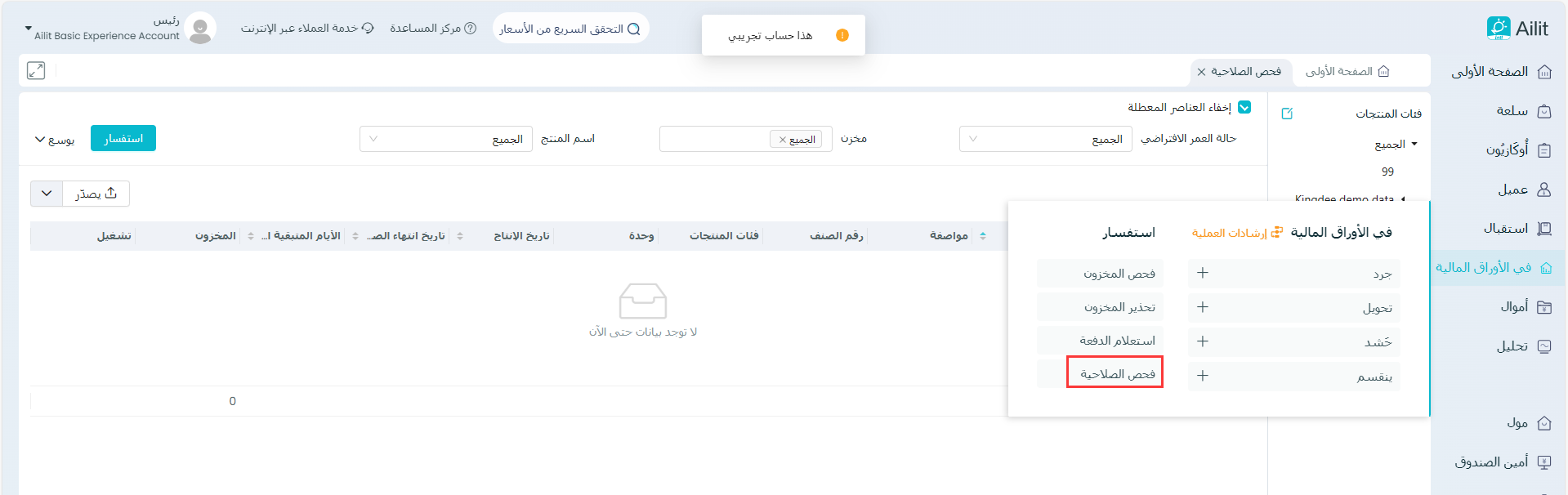The height and width of the screenshot is (495, 1568).
Task: Click the plus icon next to جرد
Action: click(1203, 273)
